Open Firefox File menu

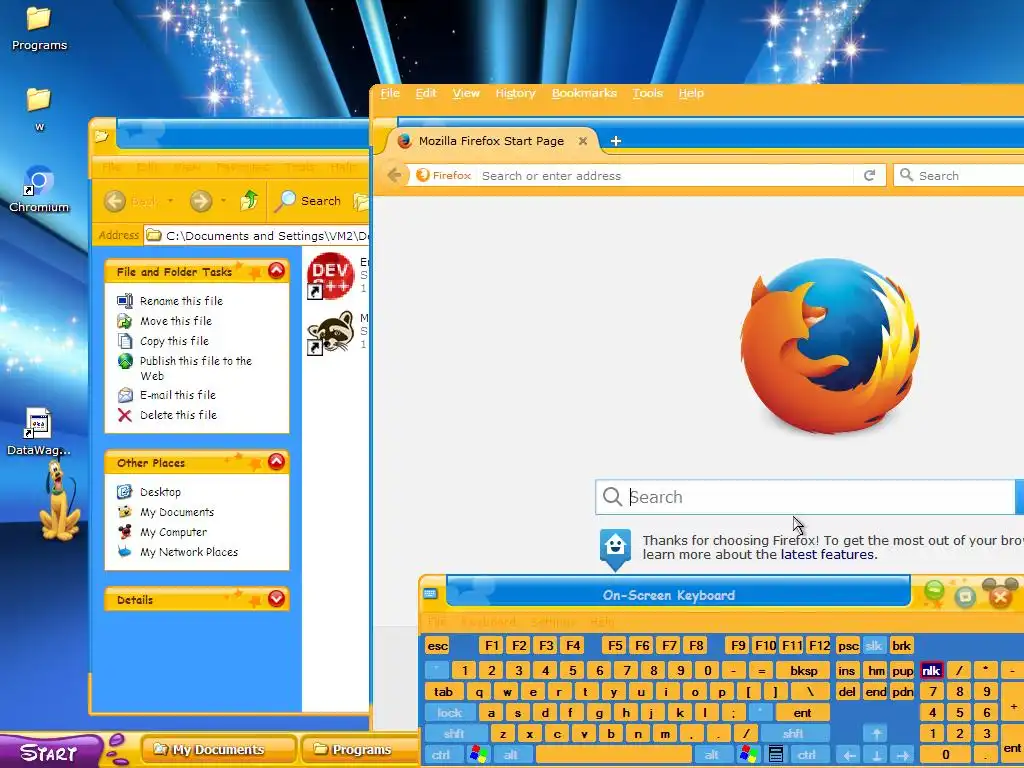[390, 93]
